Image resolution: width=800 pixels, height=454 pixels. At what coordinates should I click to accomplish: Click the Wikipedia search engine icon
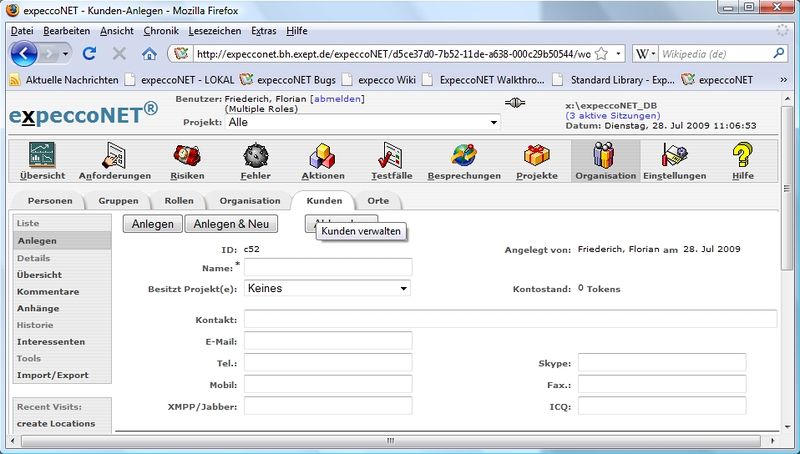[642, 54]
